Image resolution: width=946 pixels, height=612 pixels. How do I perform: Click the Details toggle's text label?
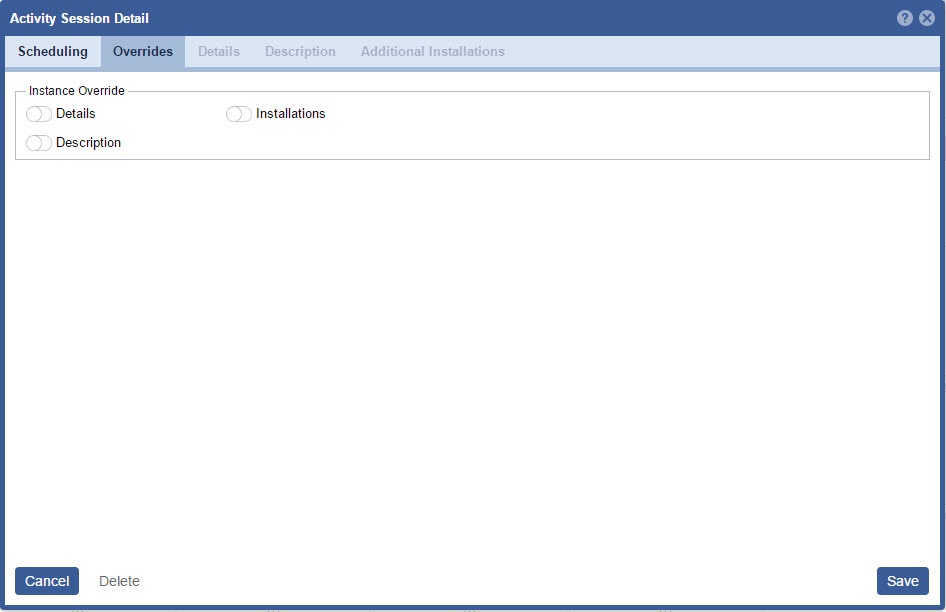tap(76, 114)
